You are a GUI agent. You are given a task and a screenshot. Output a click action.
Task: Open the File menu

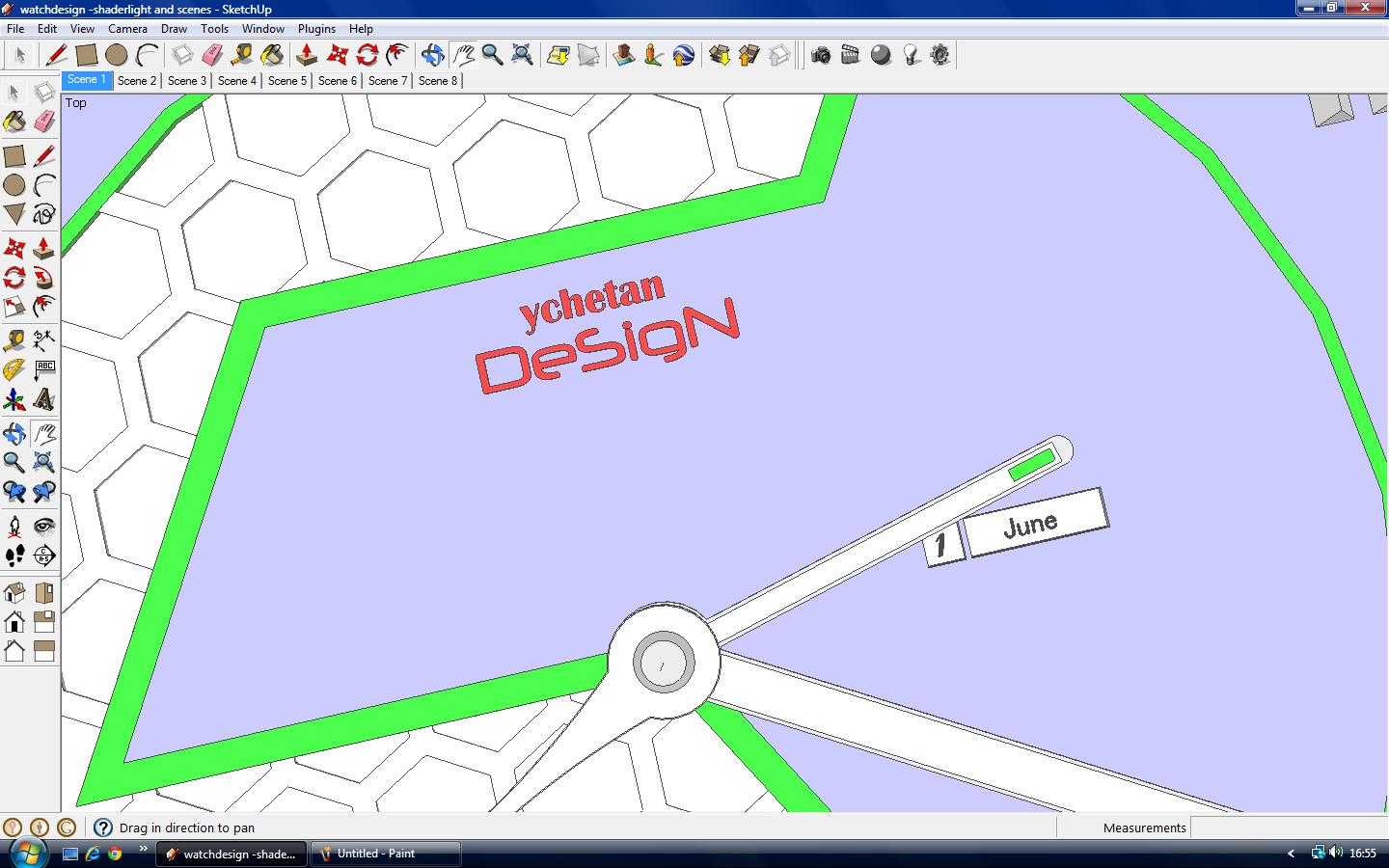tap(15, 29)
